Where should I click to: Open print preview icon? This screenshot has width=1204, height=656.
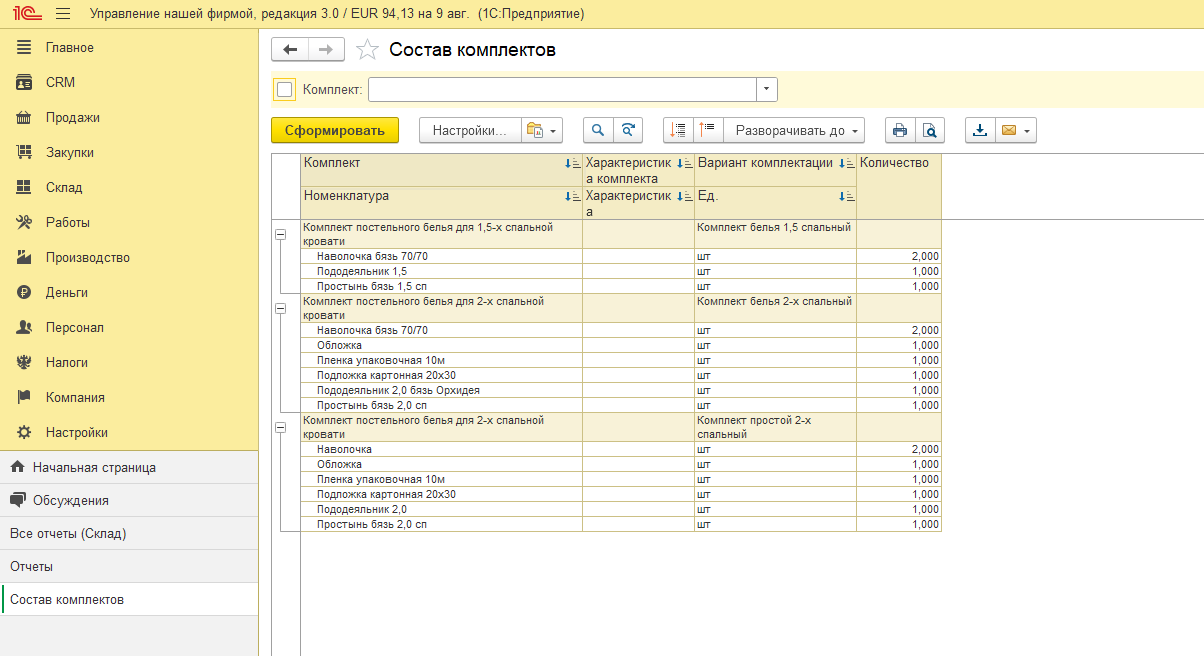click(930, 130)
